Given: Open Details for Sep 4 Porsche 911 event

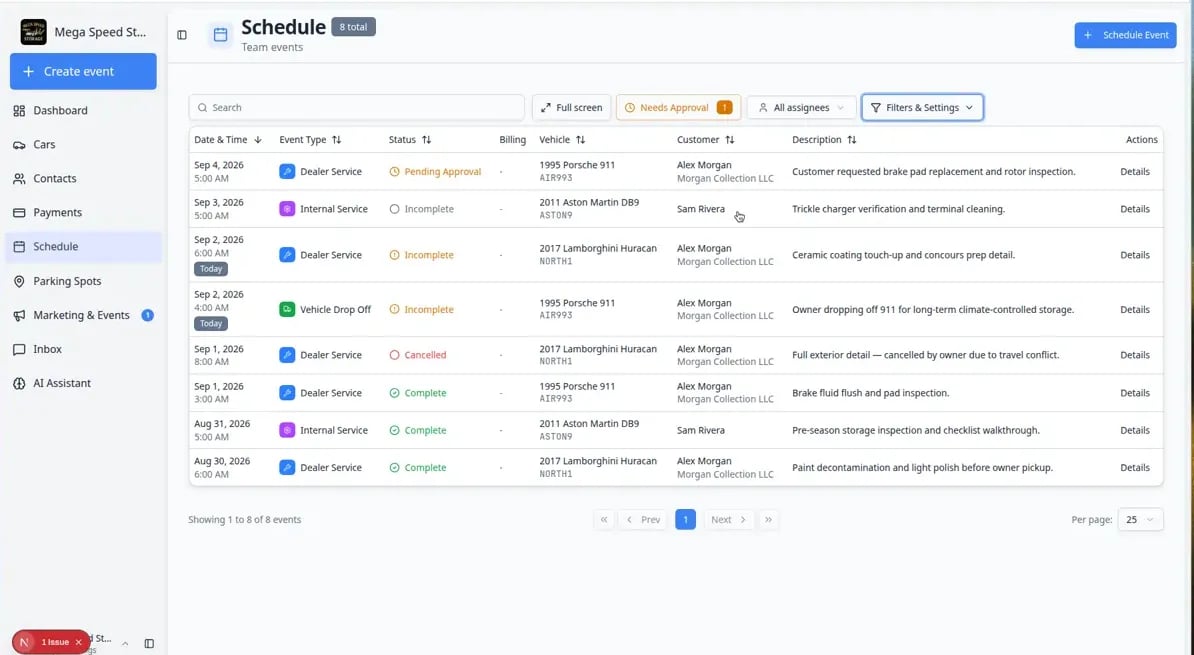Looking at the screenshot, I should (1135, 172).
